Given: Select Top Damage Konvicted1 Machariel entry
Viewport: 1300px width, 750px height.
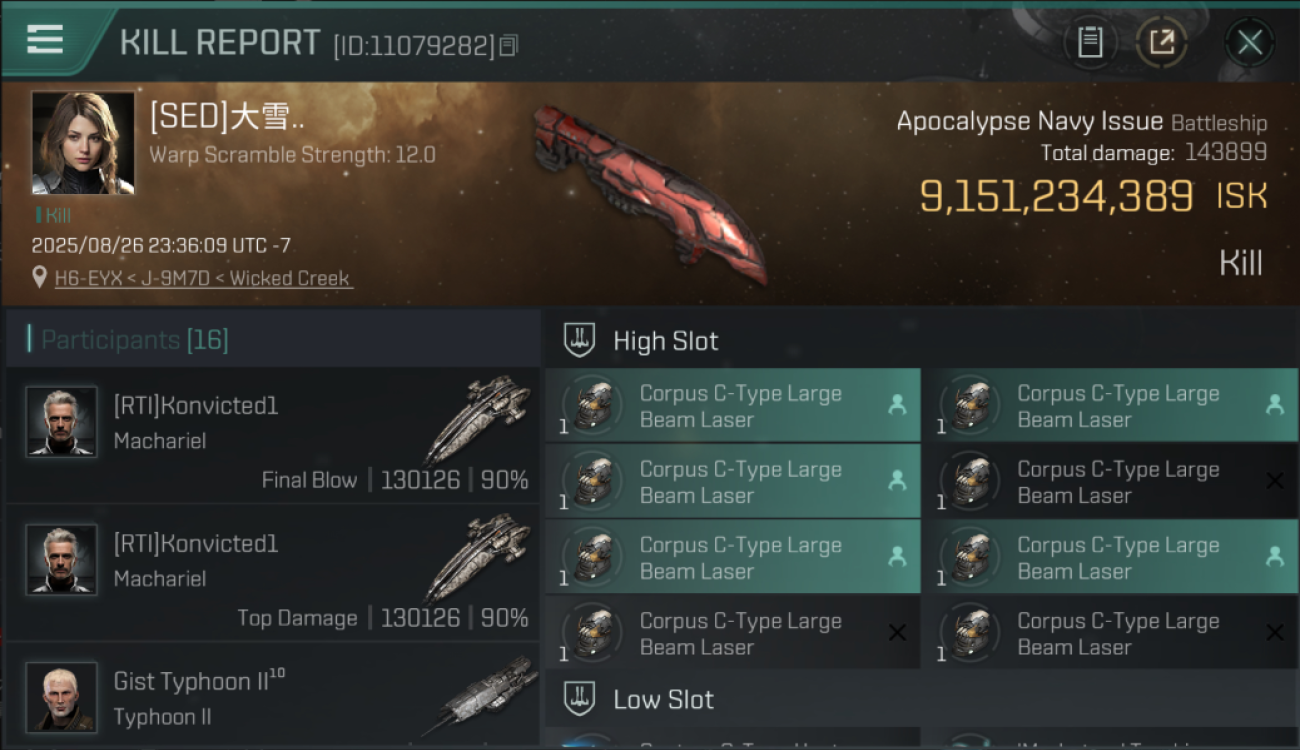Looking at the screenshot, I should pyautogui.click(x=272, y=573).
